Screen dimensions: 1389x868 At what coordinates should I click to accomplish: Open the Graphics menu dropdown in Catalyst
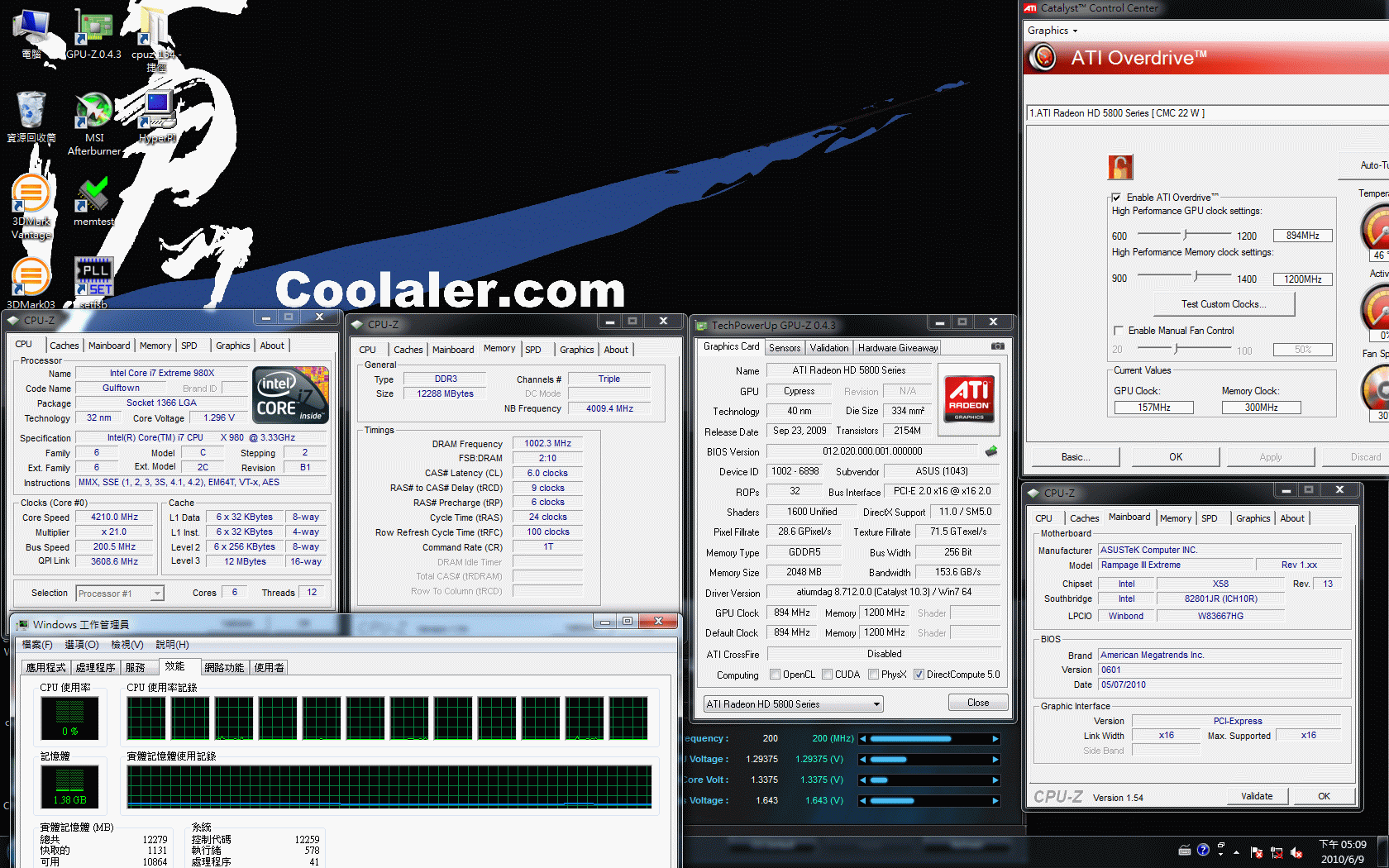click(x=1052, y=31)
